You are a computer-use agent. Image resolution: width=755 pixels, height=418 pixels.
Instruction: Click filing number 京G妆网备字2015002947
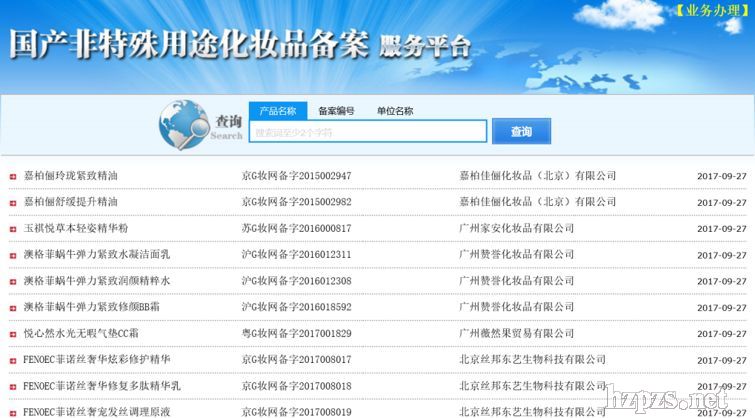point(296,176)
